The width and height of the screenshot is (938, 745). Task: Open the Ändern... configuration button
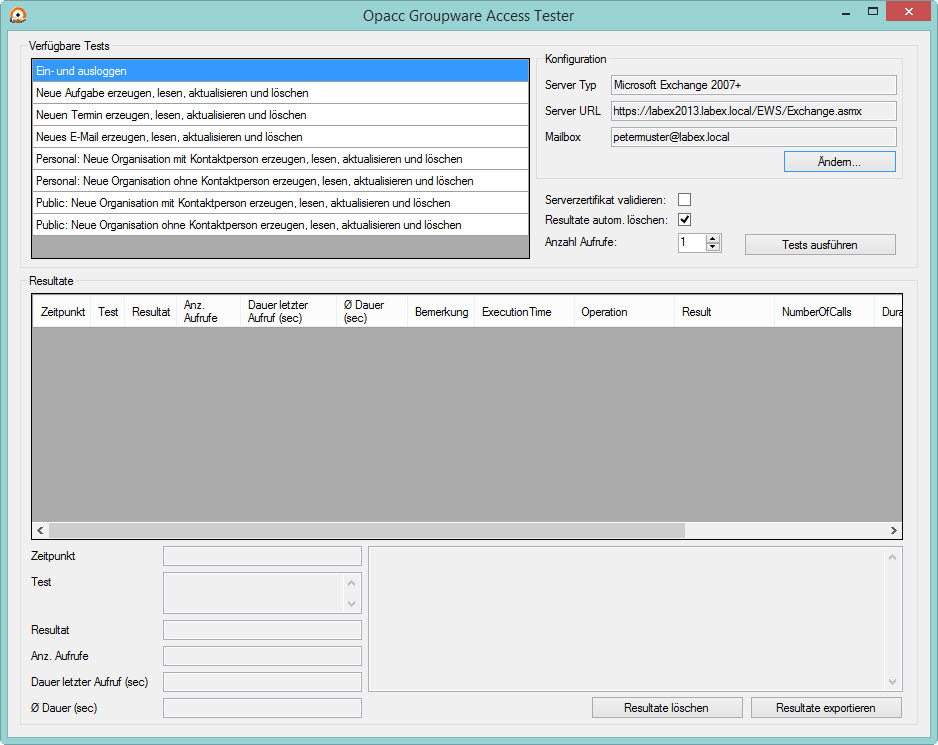coord(840,162)
